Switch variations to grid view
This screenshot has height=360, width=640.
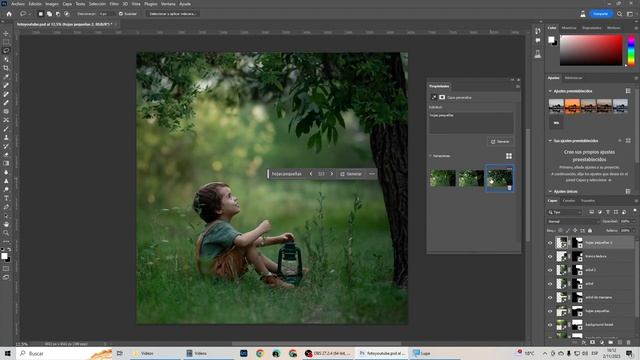(509, 156)
